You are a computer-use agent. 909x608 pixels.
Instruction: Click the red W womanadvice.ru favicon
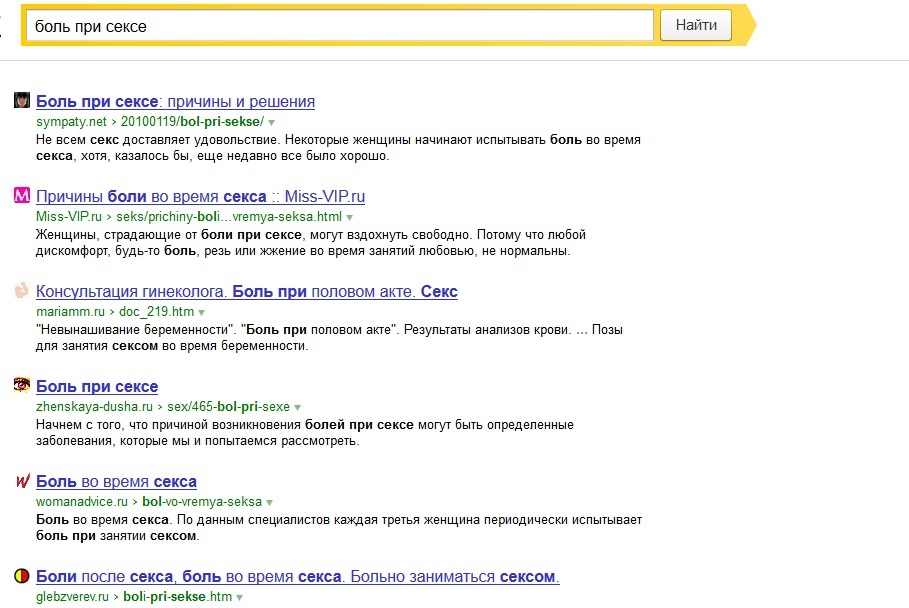21,480
